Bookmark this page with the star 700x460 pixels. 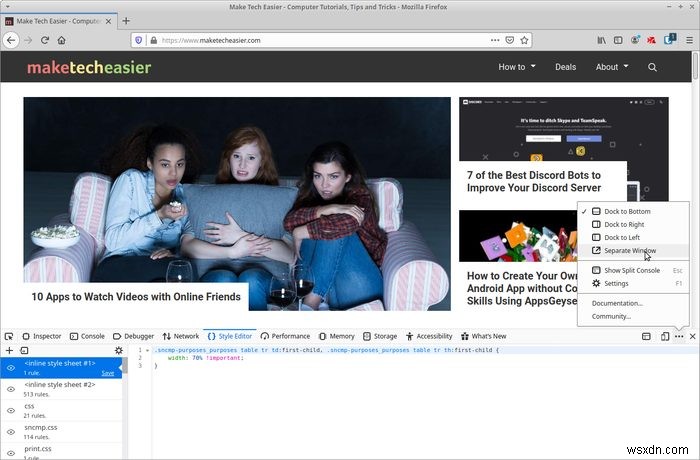(524, 40)
